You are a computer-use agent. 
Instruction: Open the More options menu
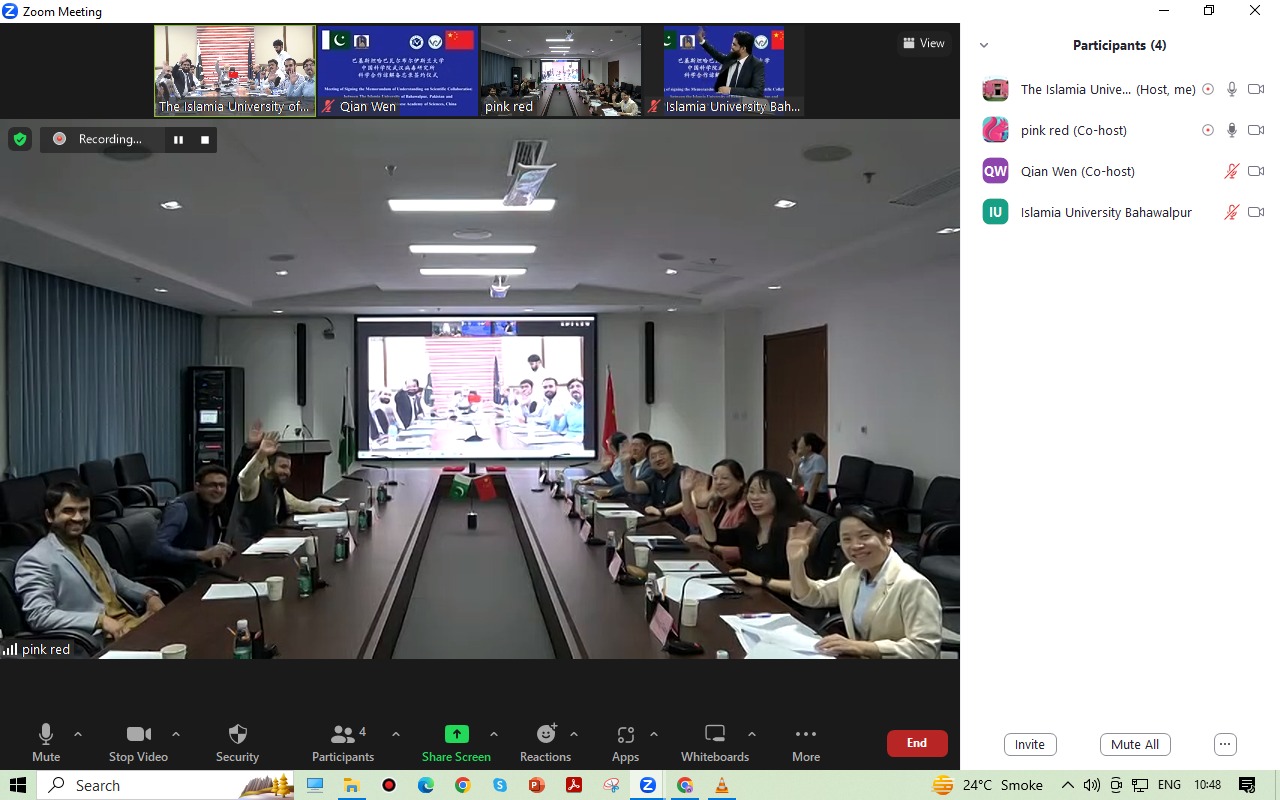[x=805, y=742]
